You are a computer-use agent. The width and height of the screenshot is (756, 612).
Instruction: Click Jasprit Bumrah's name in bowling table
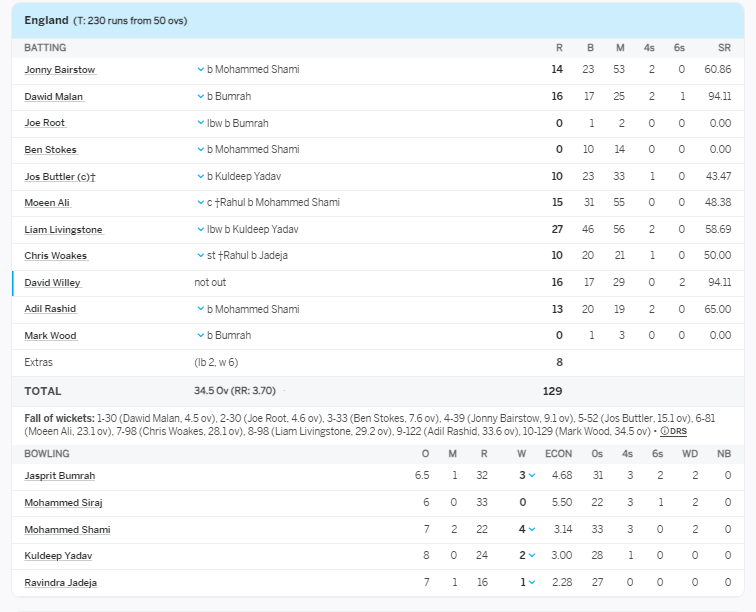(60, 476)
